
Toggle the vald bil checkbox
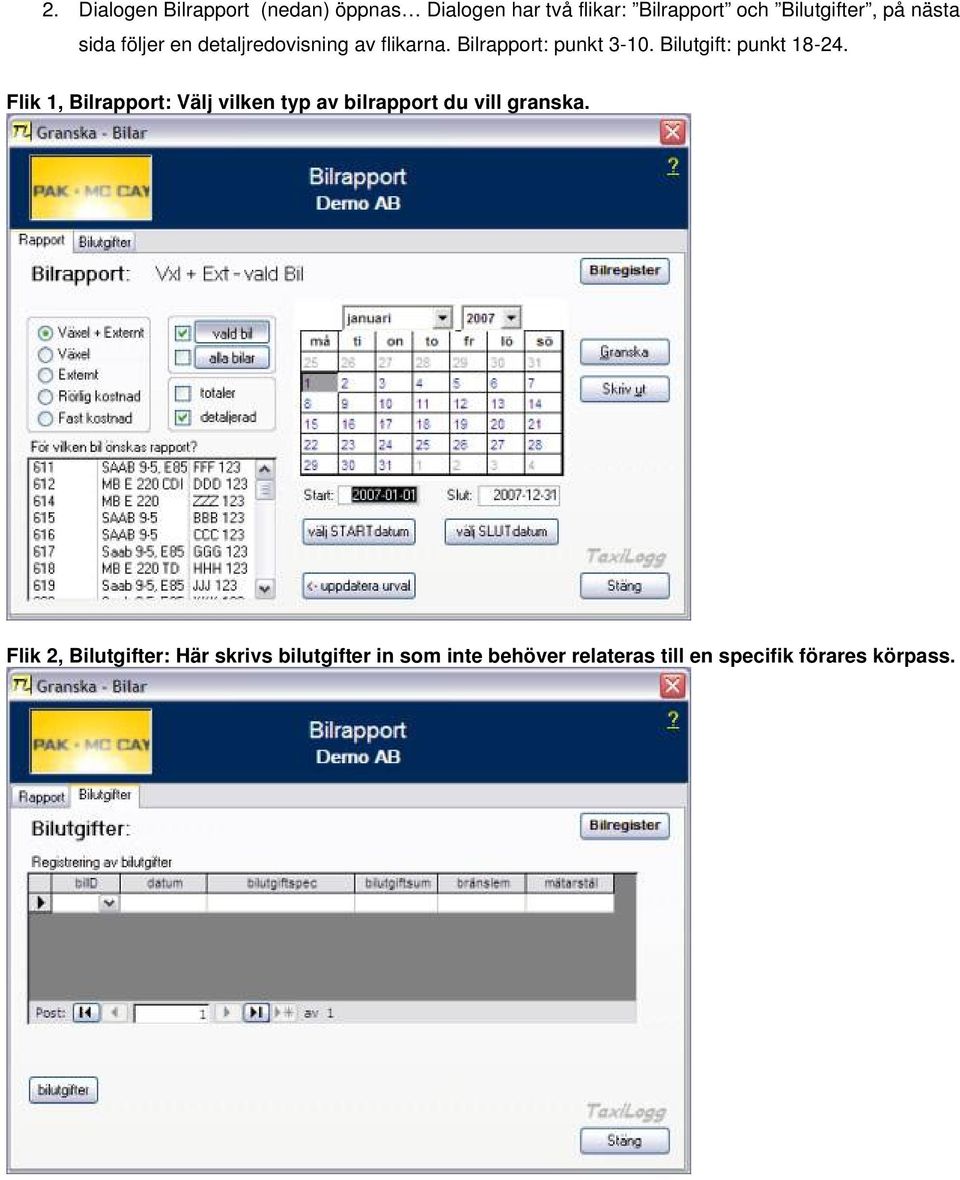click(182, 333)
